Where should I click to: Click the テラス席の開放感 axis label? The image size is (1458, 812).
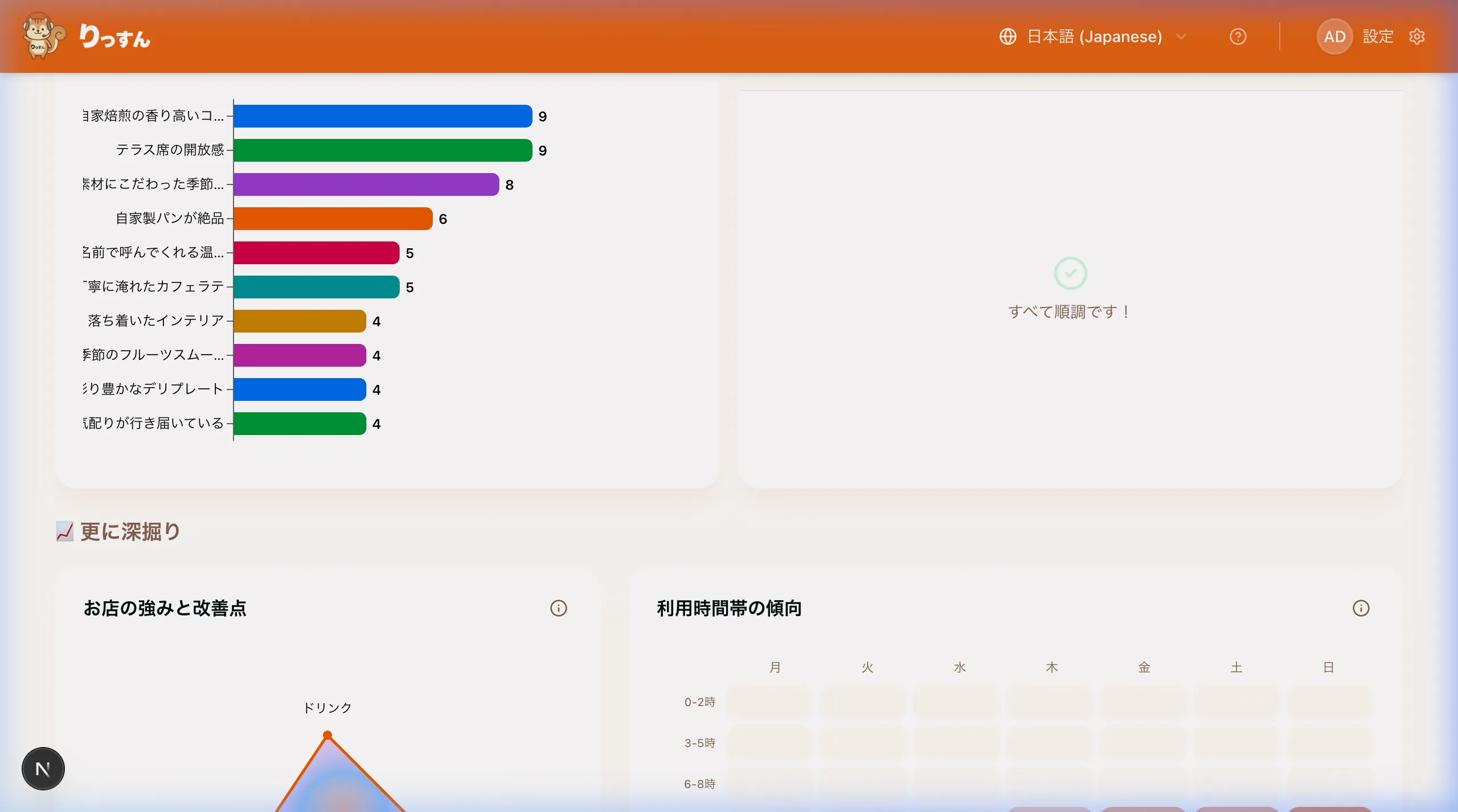click(x=170, y=150)
